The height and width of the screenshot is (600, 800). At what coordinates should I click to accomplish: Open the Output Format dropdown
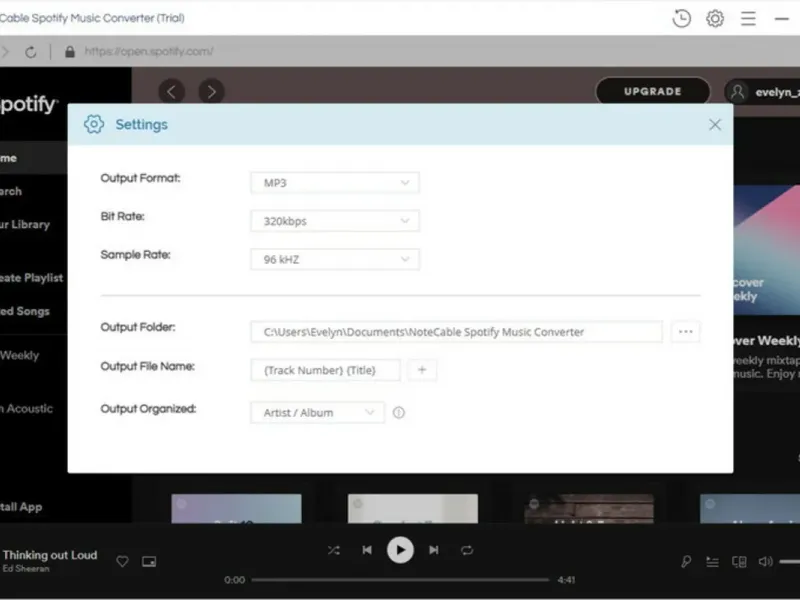pyautogui.click(x=335, y=183)
